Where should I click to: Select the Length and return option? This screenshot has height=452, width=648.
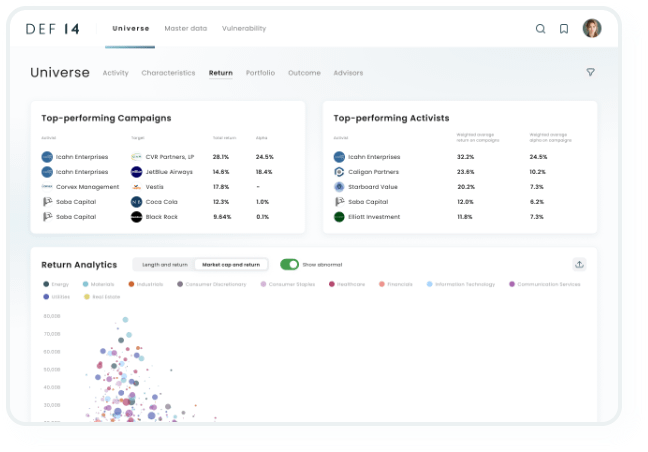click(164, 265)
